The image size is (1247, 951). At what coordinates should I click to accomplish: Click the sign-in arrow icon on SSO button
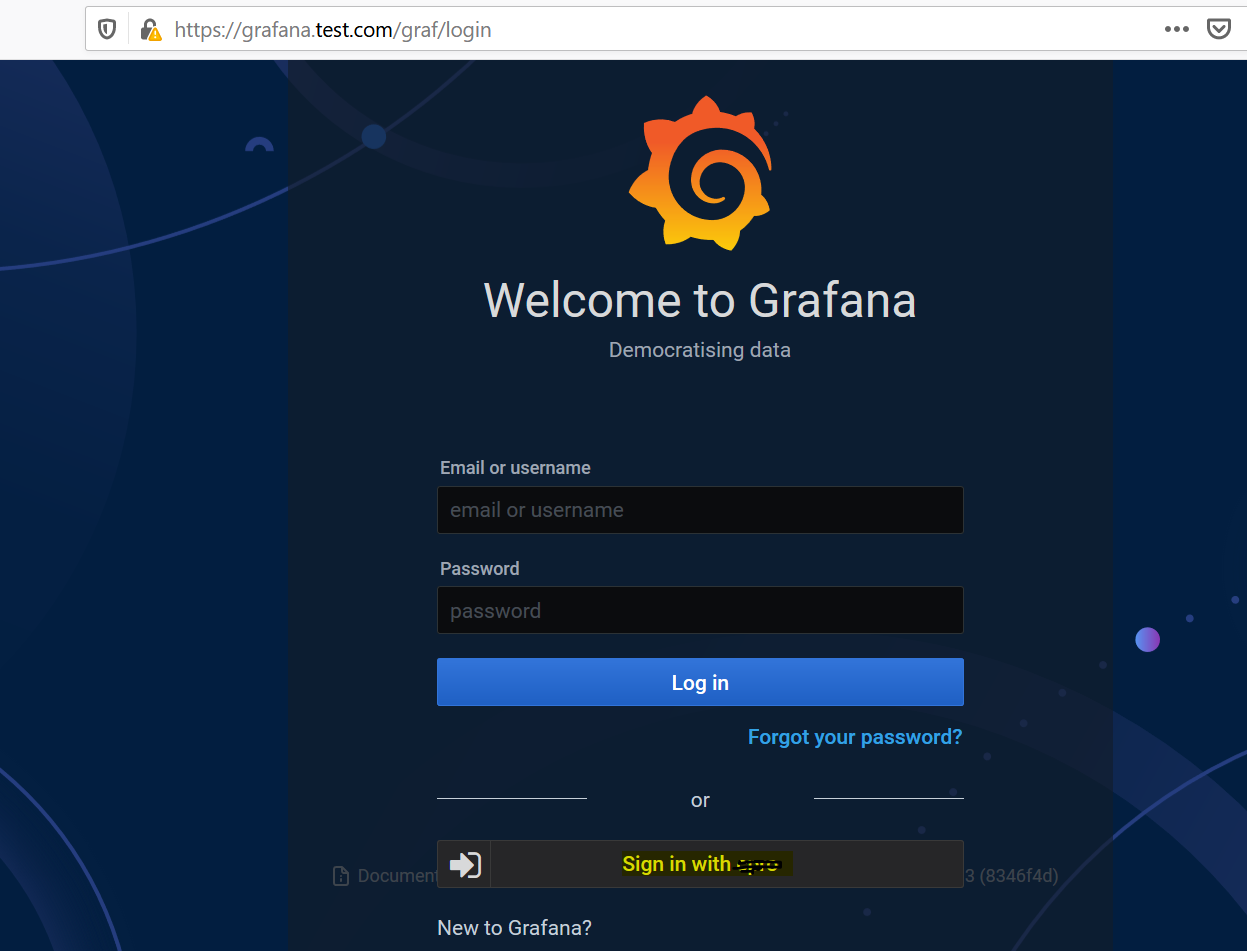(x=463, y=864)
